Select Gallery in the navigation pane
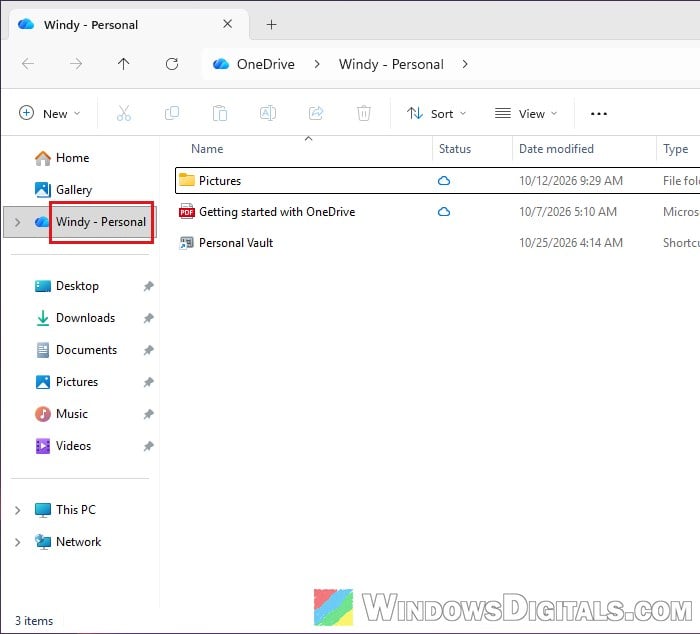 (74, 190)
